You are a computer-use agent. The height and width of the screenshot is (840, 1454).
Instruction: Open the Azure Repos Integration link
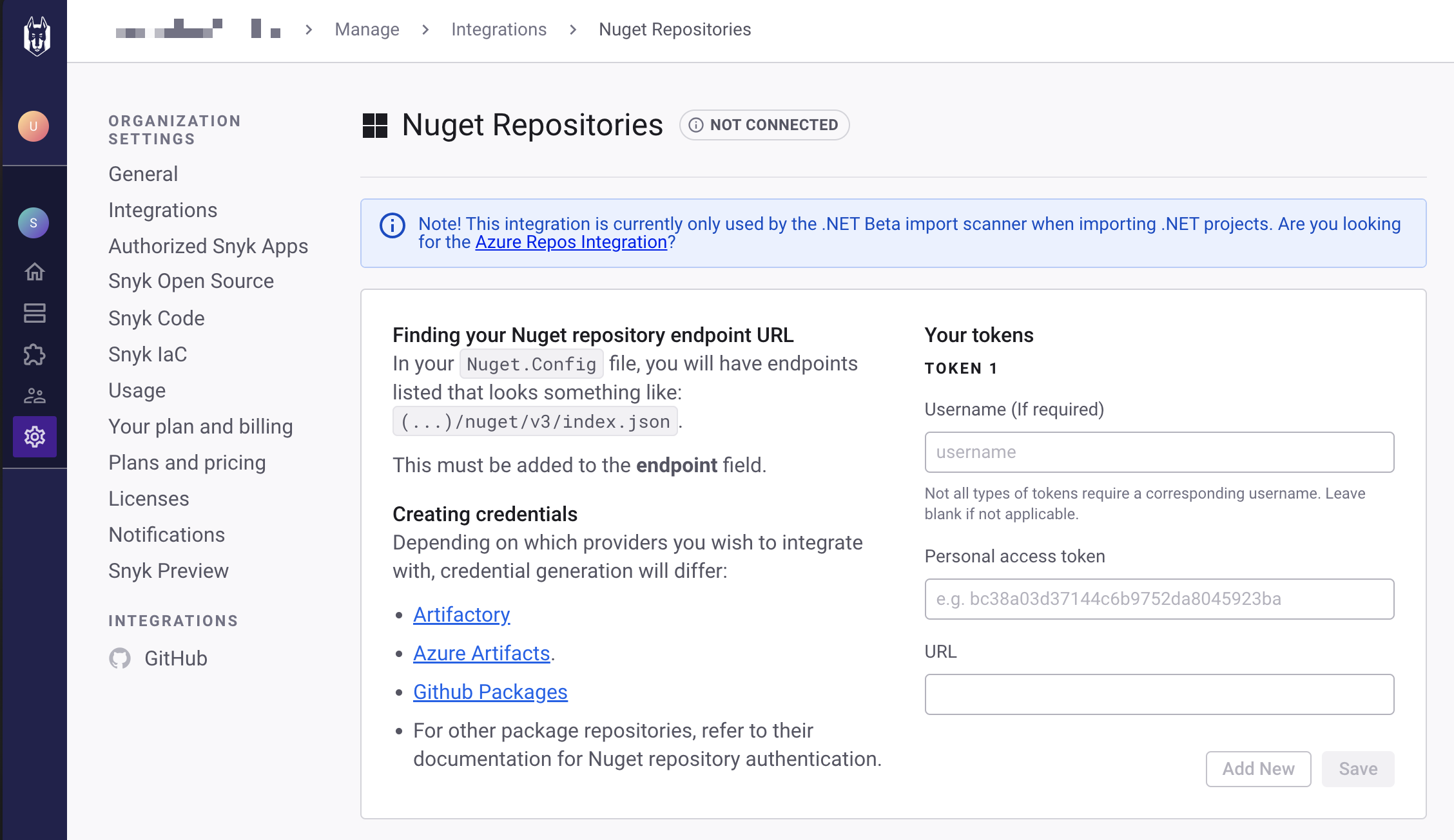570,242
